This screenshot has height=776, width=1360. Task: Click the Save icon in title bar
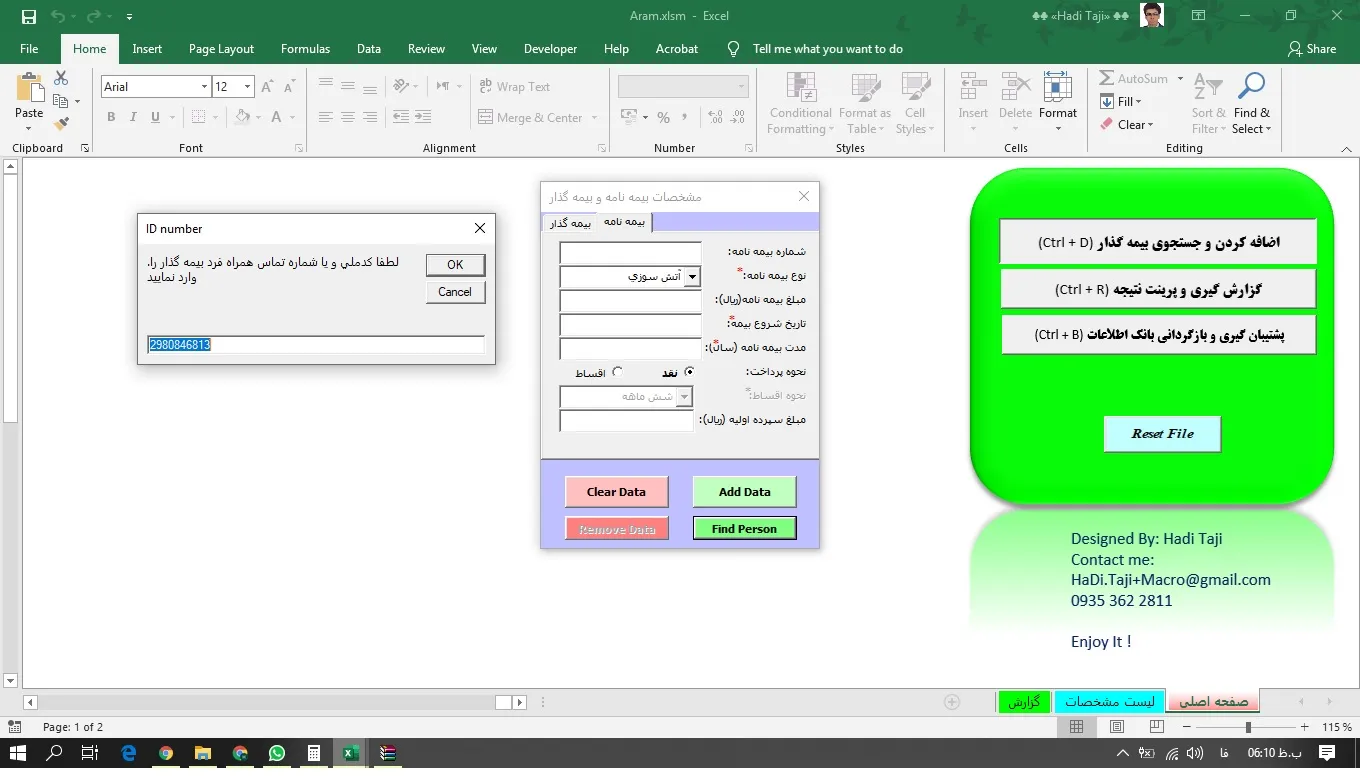28,16
